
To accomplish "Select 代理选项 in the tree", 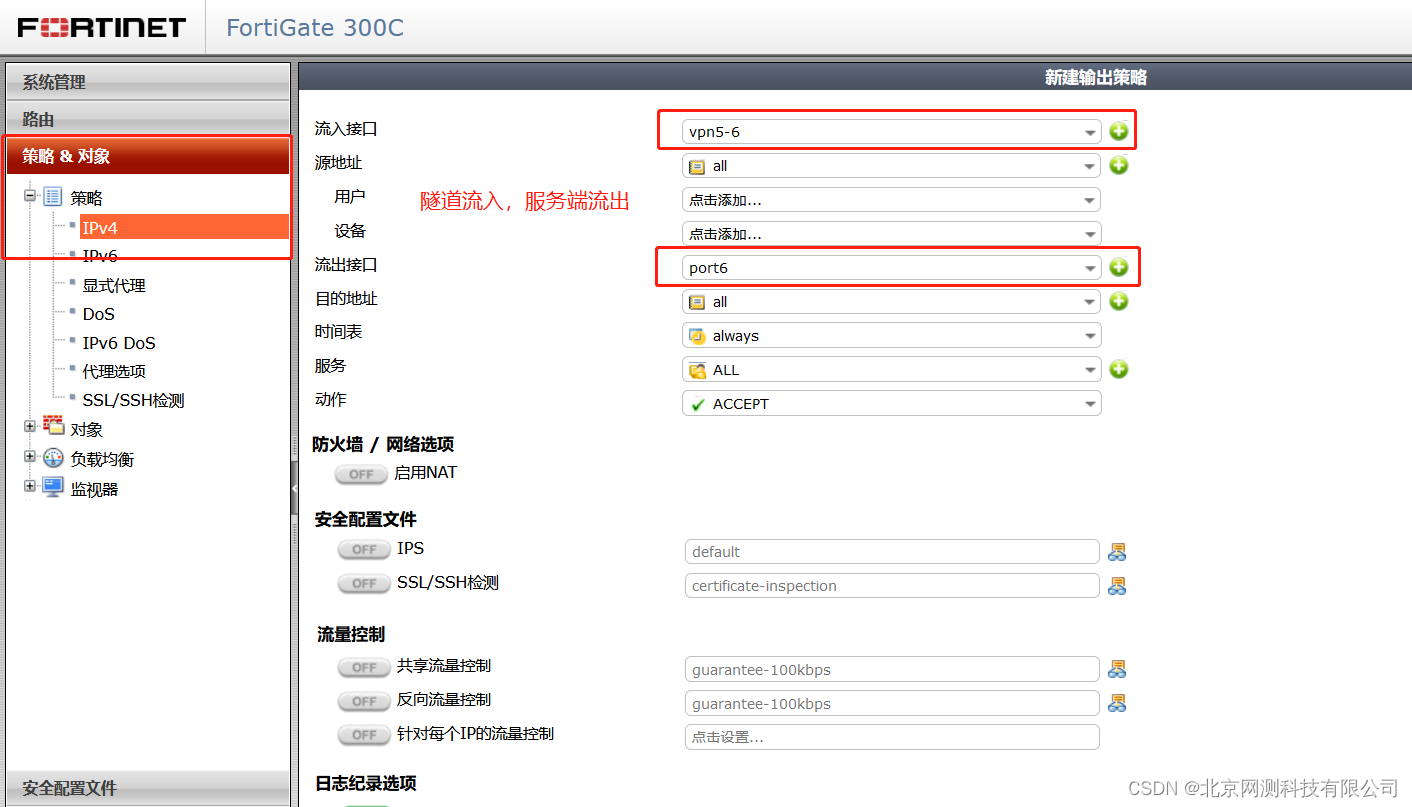I will pos(114,371).
